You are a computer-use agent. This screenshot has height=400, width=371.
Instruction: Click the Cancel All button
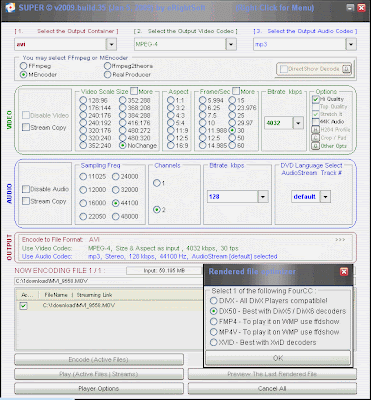click(x=272, y=389)
